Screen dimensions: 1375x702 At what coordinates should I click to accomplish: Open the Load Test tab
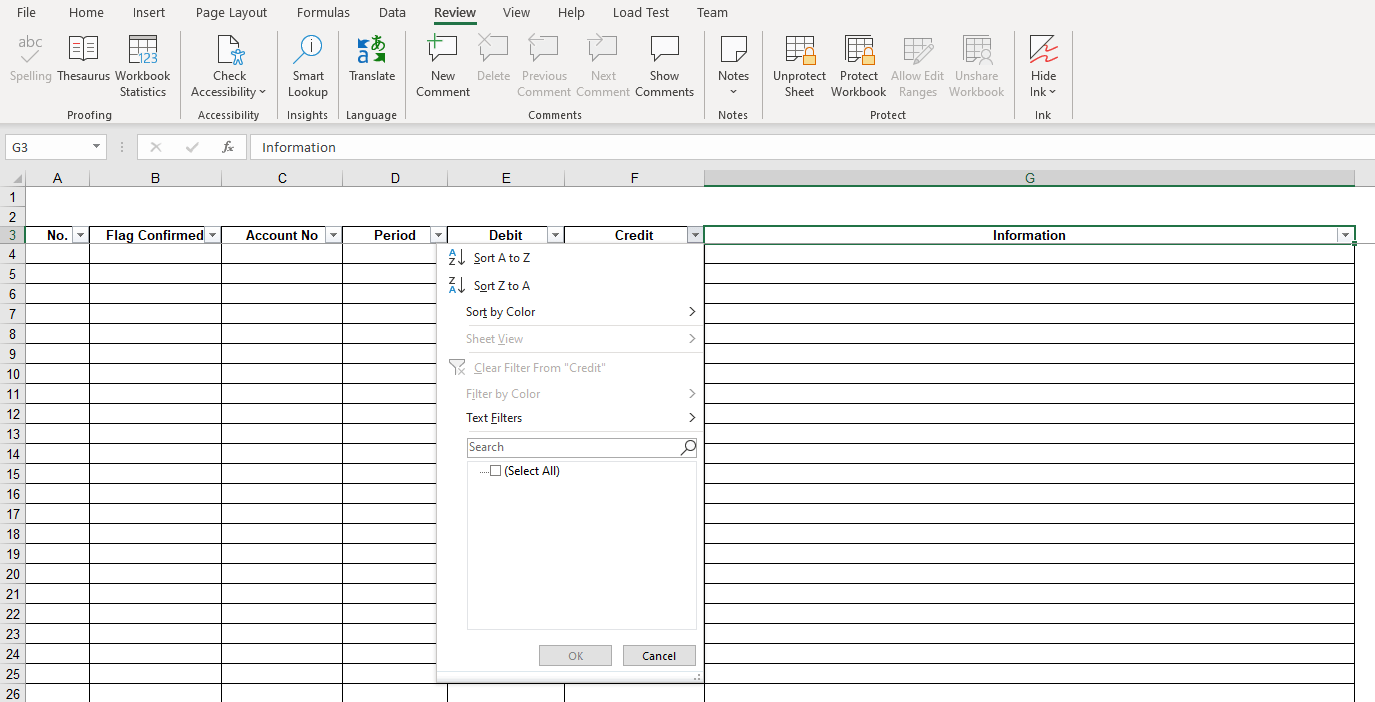[642, 13]
